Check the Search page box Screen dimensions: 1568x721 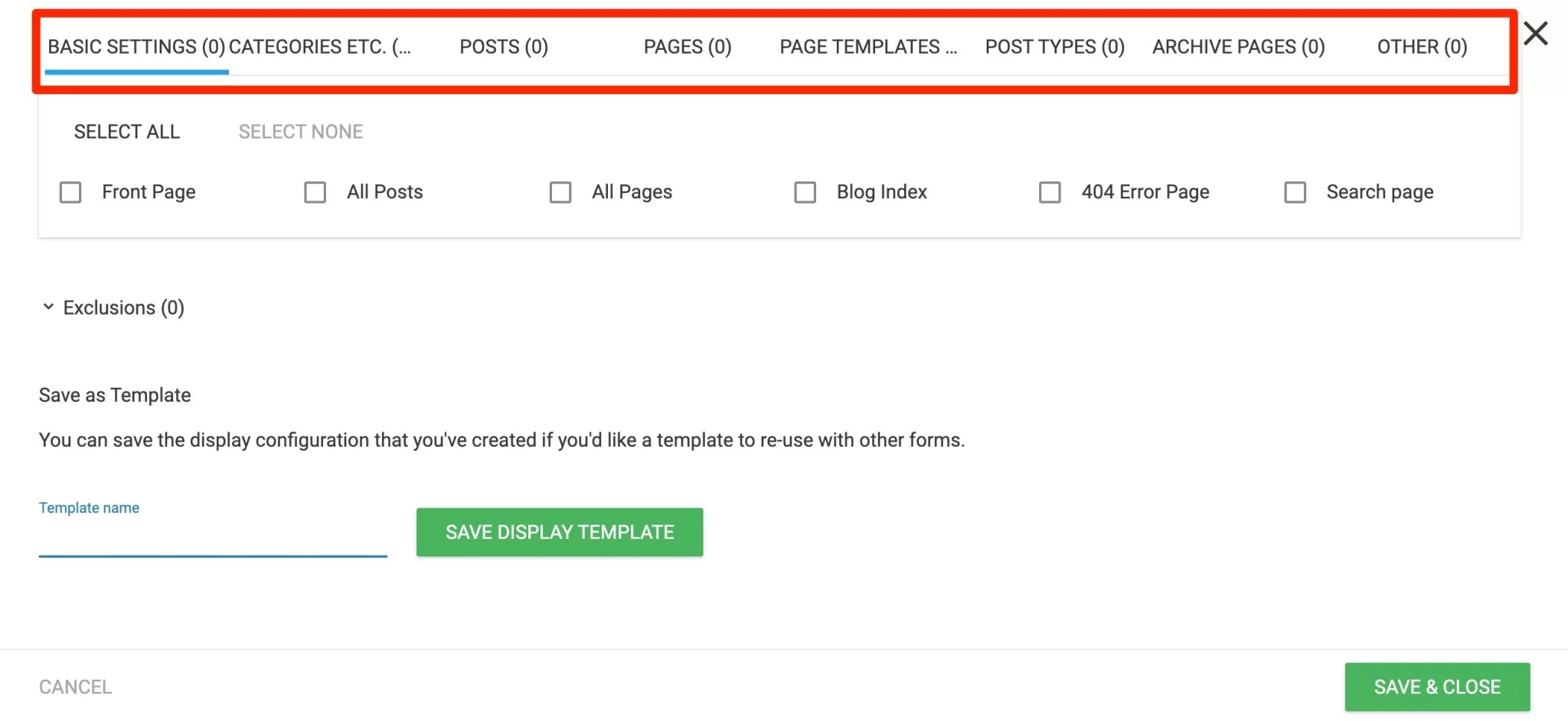tap(1295, 192)
